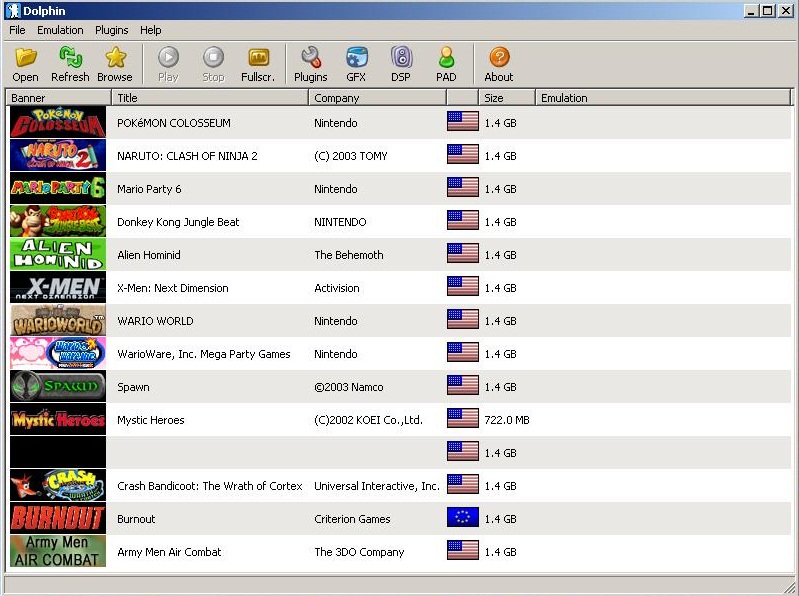Click the title Mystic Heroes
The image size is (799, 596).
150,420
